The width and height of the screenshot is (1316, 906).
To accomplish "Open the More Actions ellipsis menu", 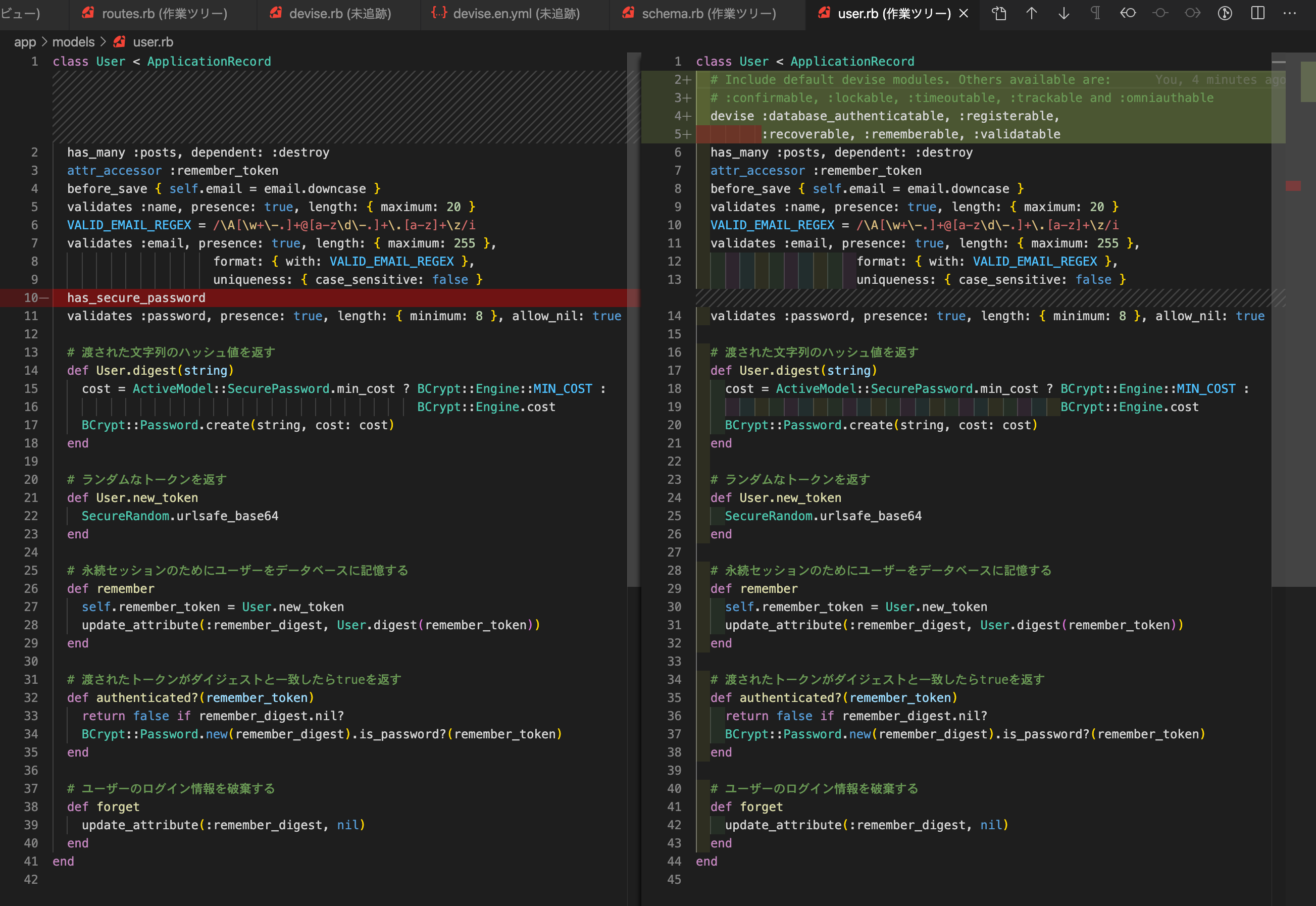I will coord(1290,13).
